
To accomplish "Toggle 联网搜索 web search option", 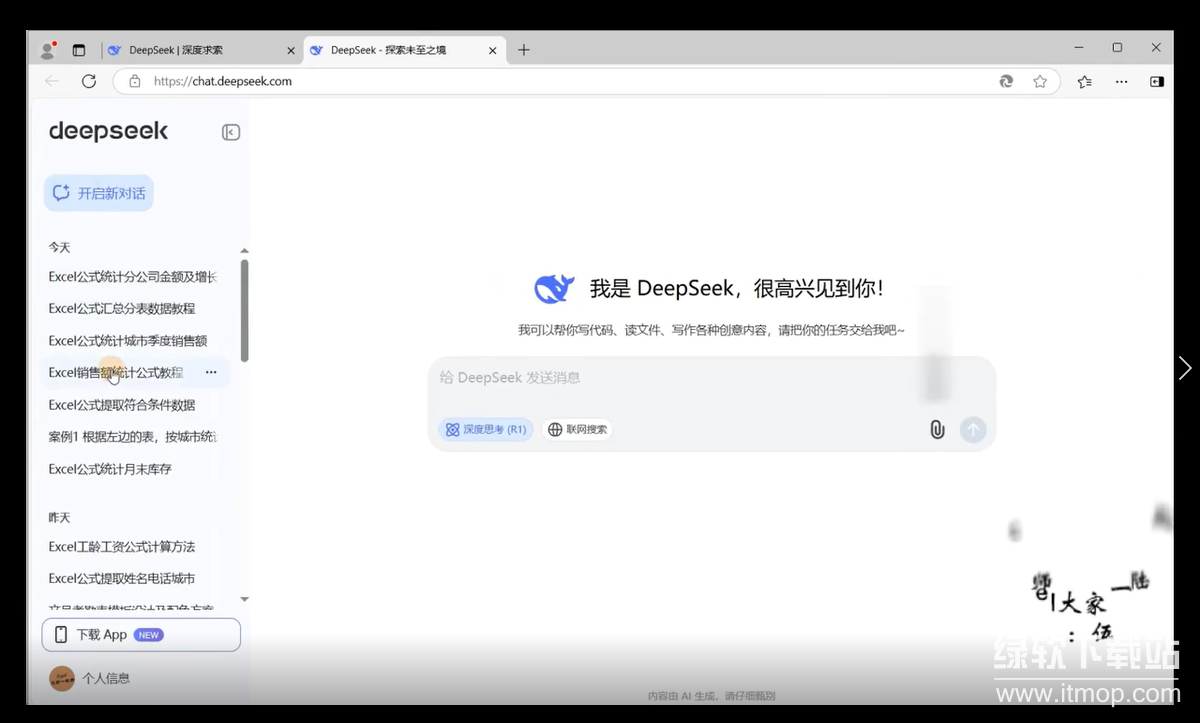I will (x=577, y=430).
